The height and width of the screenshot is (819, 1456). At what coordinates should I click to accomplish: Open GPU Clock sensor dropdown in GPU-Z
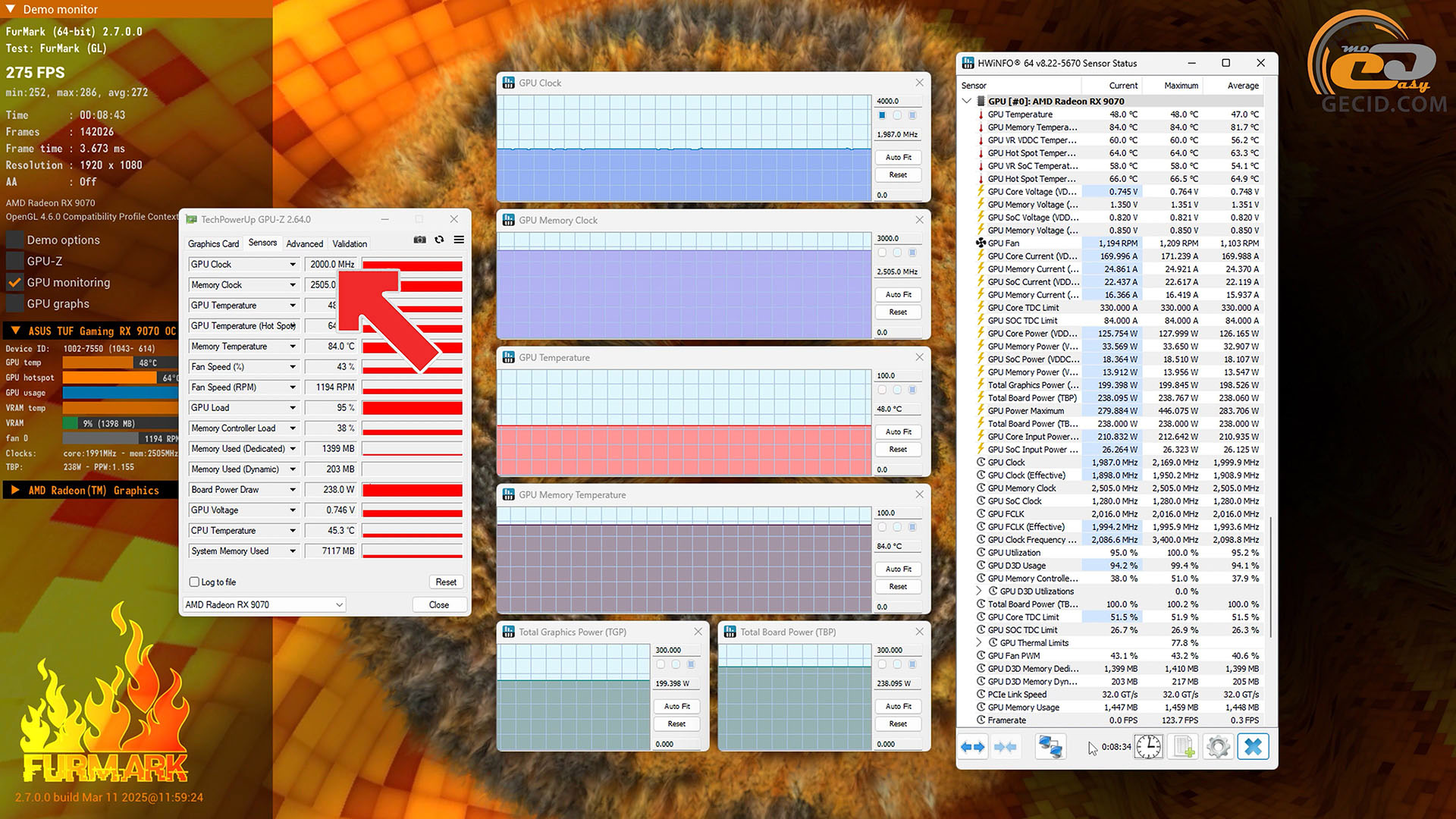[x=293, y=265]
